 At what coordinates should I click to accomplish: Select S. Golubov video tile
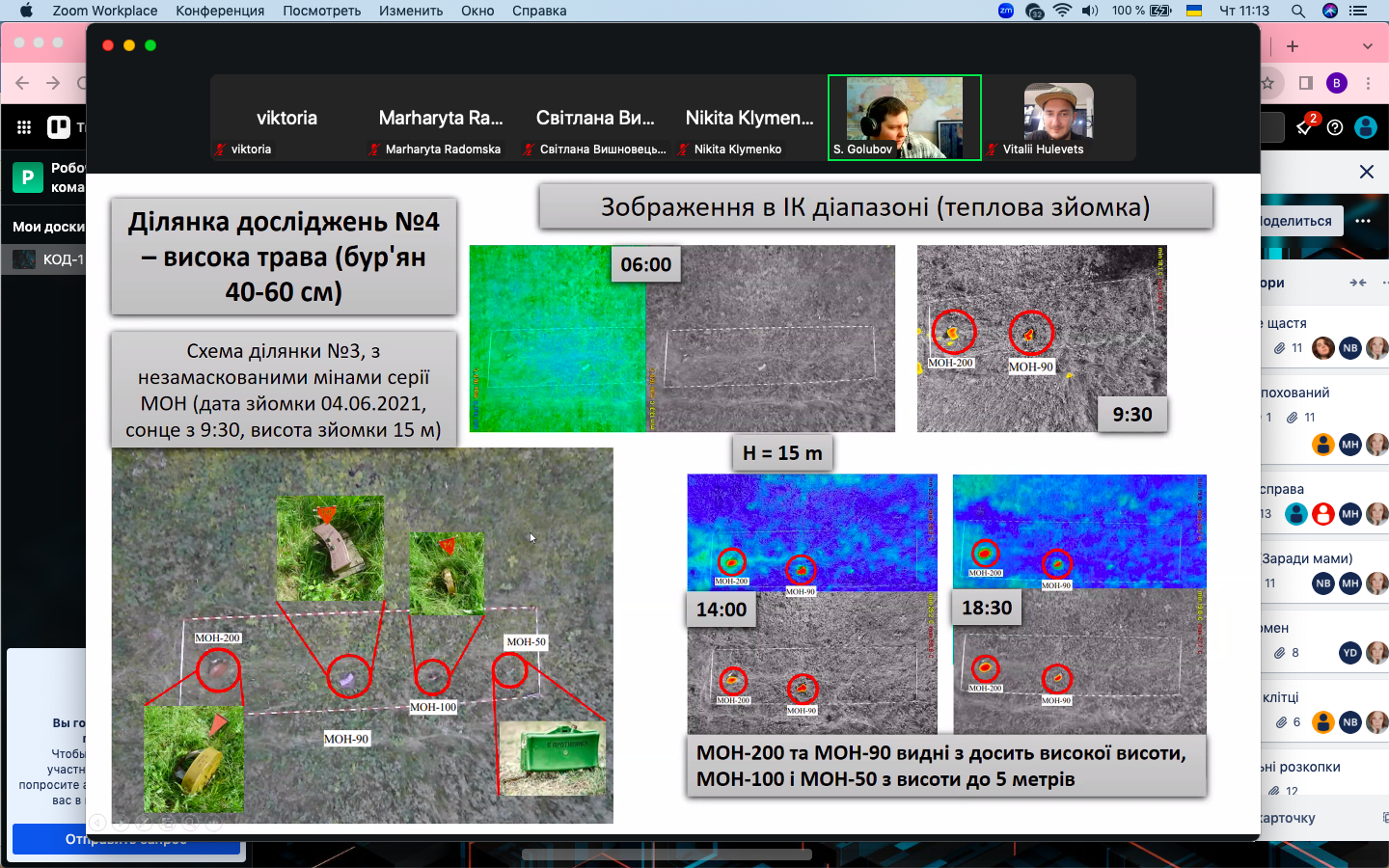[905, 118]
